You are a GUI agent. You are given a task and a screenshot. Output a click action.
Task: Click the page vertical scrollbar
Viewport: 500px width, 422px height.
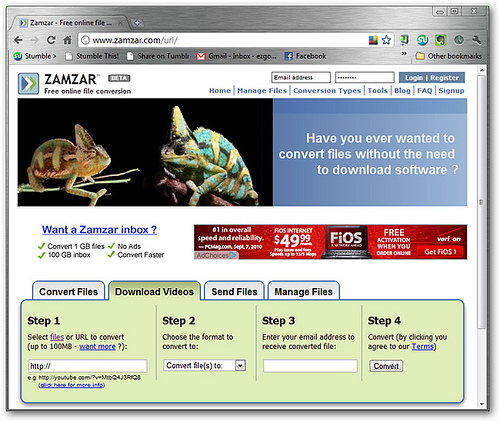pyautogui.click(x=481, y=202)
